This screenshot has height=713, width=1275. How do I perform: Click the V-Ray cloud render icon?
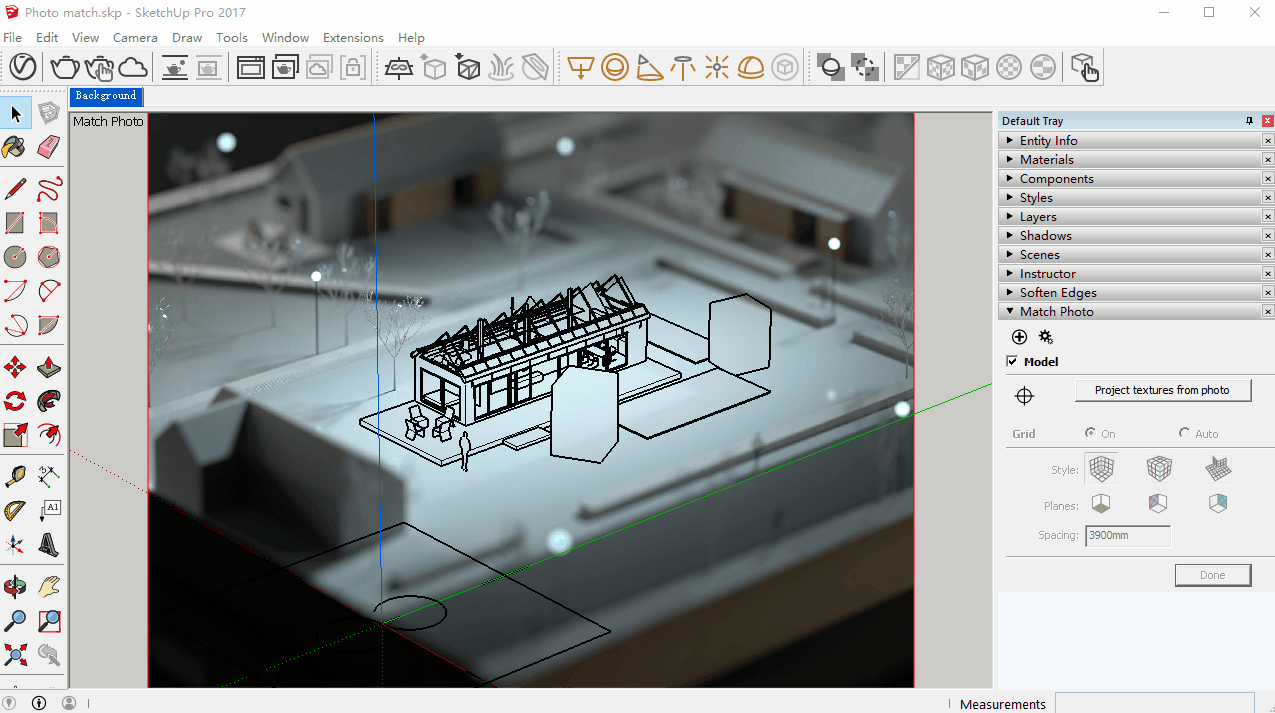(133, 67)
